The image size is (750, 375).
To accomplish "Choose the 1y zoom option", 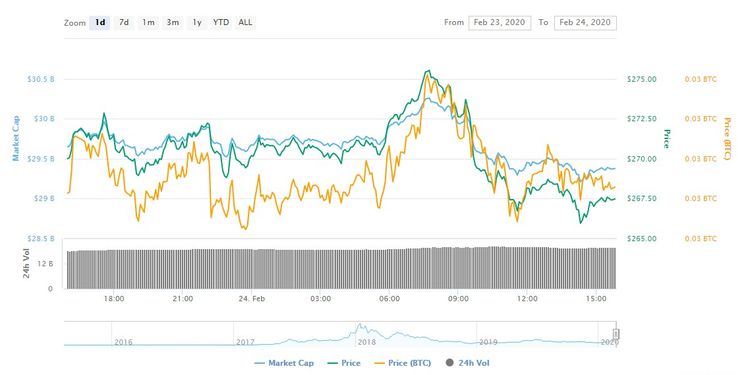I will [197, 22].
